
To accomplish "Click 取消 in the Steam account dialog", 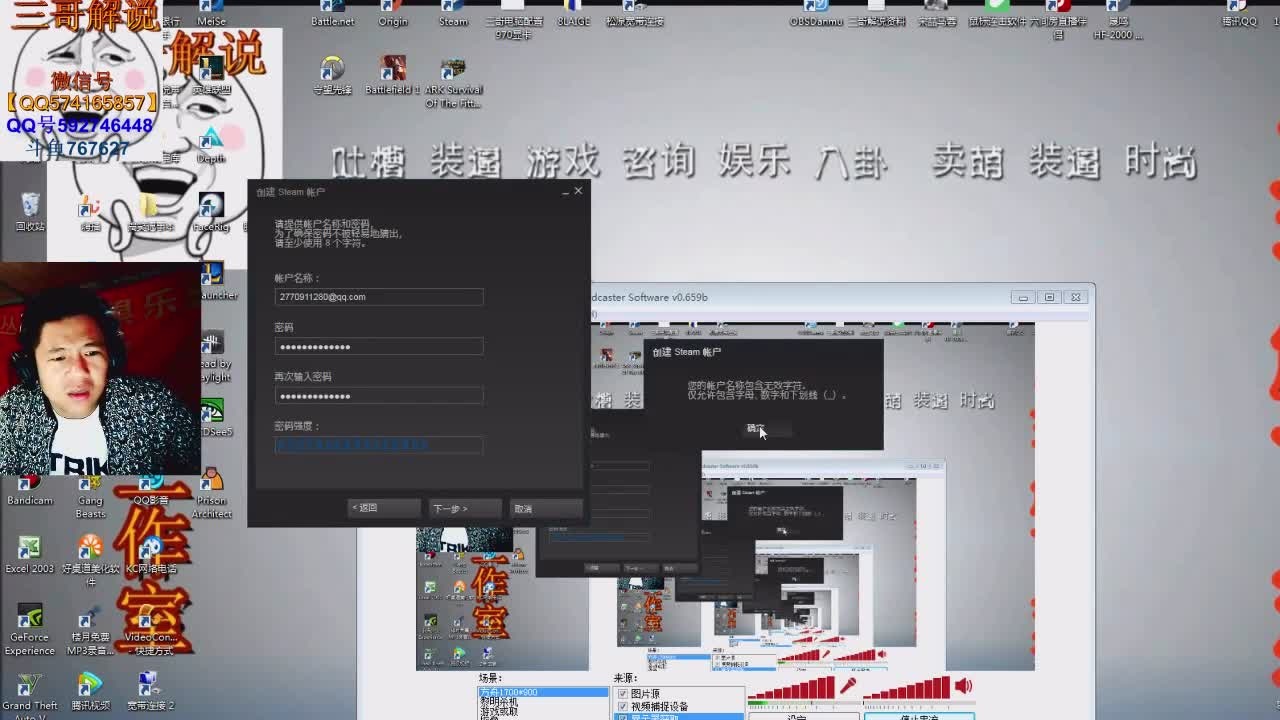I will point(545,508).
